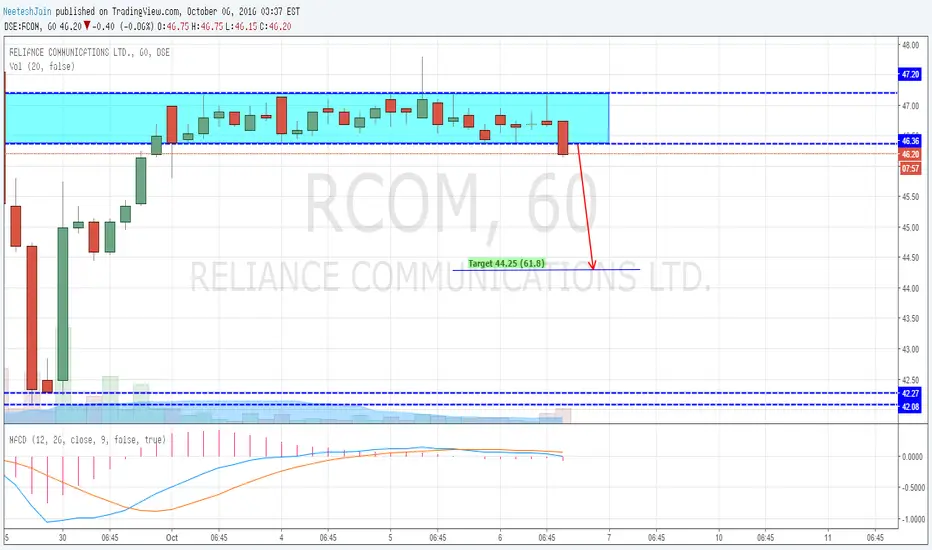The image size is (932, 550).
Task: Select the RELIANCE COMMUNICATIONS LTD., 60, DSE legend
Action: 90,52
